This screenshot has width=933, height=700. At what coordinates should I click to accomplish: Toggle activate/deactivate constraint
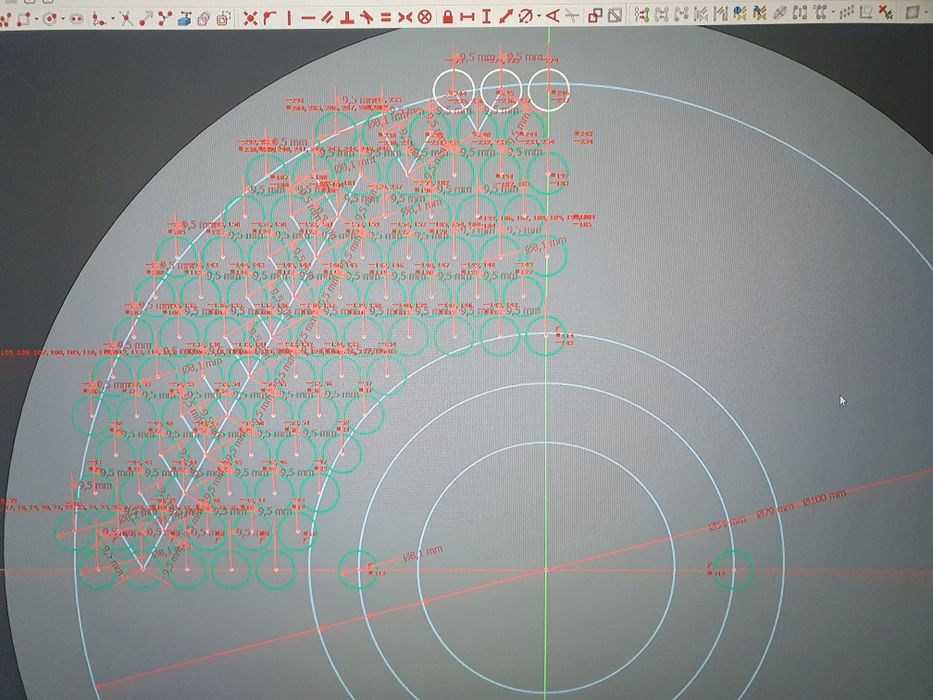(x=615, y=15)
